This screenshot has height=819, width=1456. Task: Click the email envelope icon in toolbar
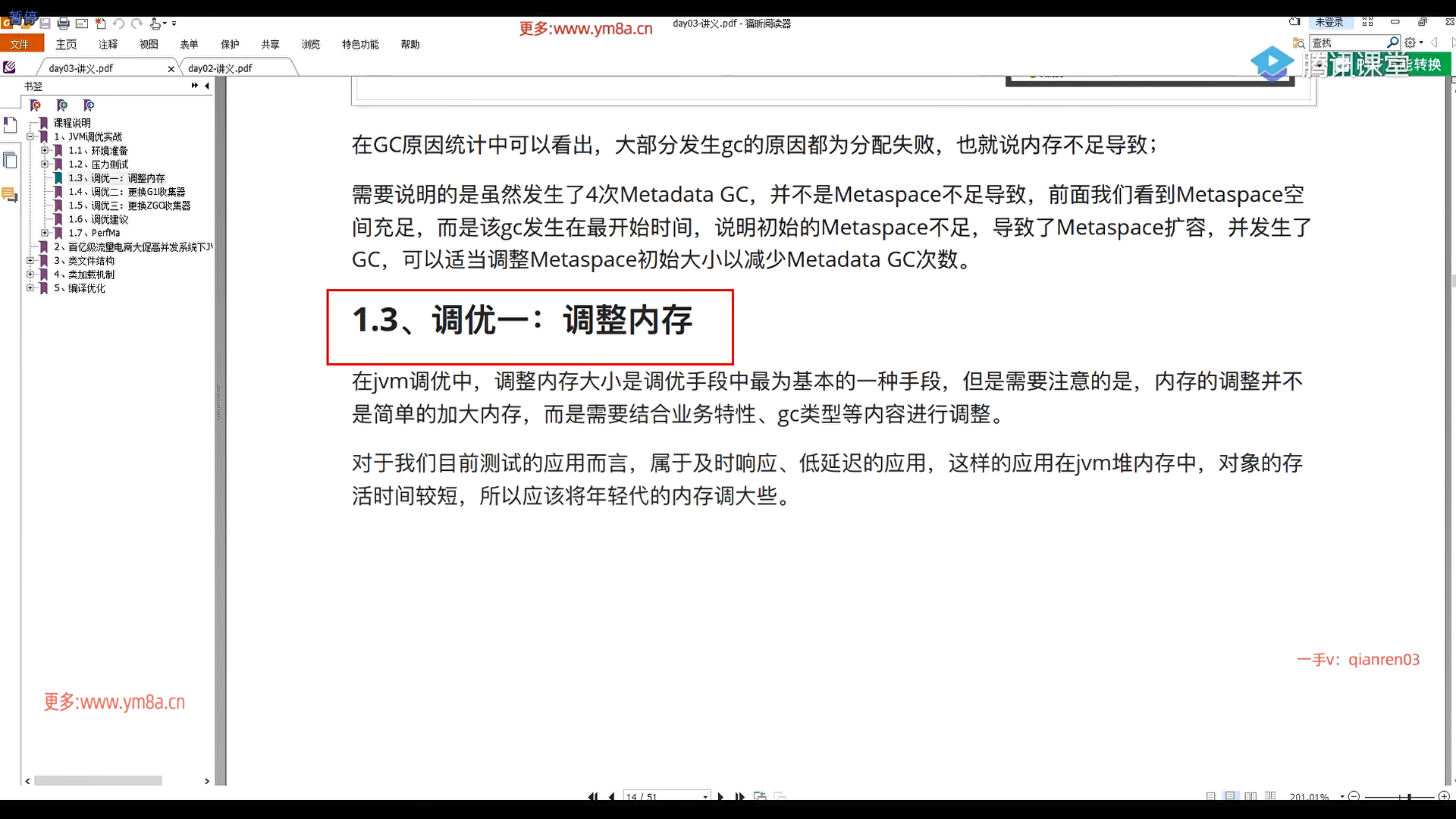[82, 24]
